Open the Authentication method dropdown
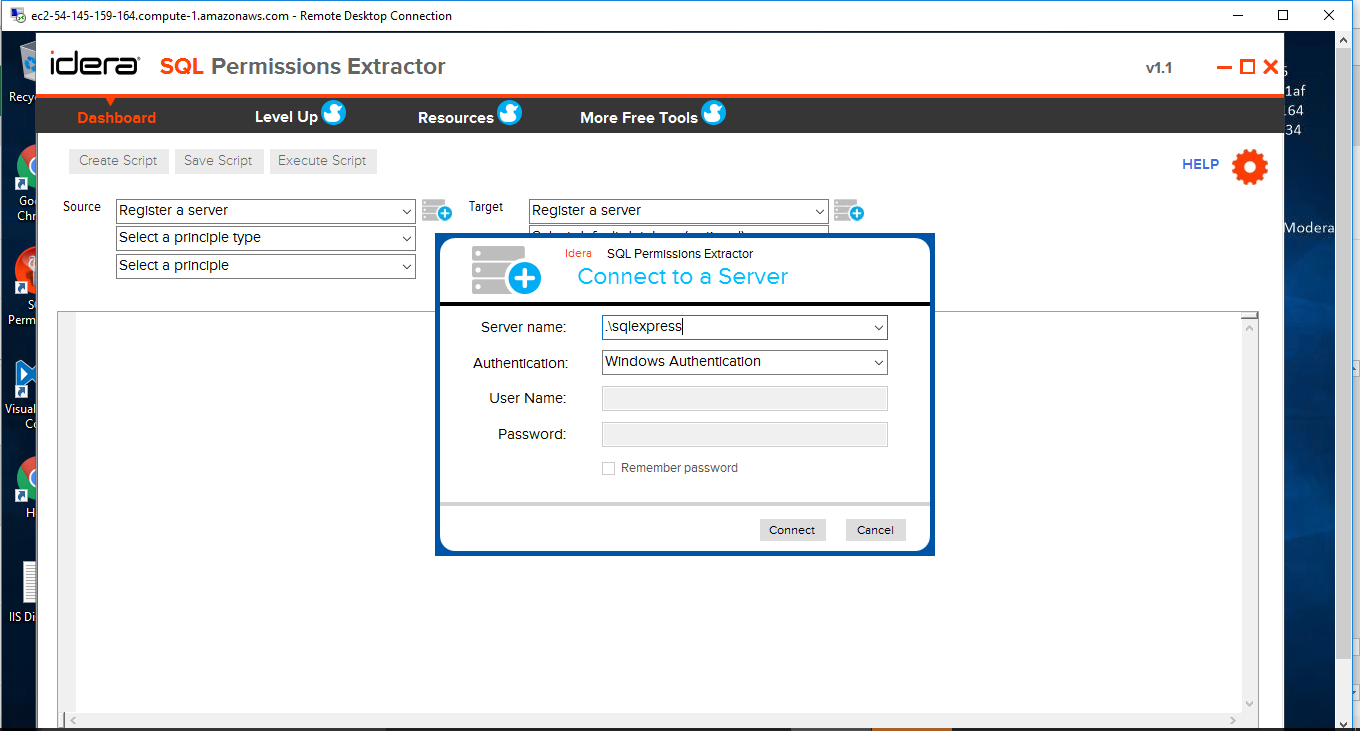Viewport: 1360px width, 731px height. tap(877, 362)
